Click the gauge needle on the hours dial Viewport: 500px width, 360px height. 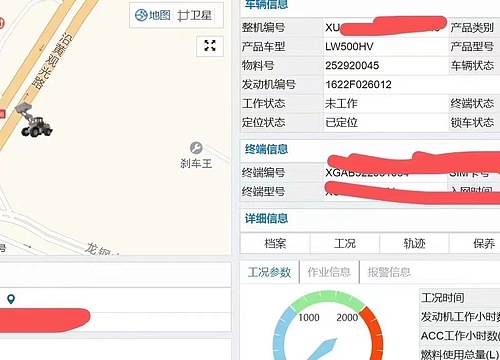323,348
